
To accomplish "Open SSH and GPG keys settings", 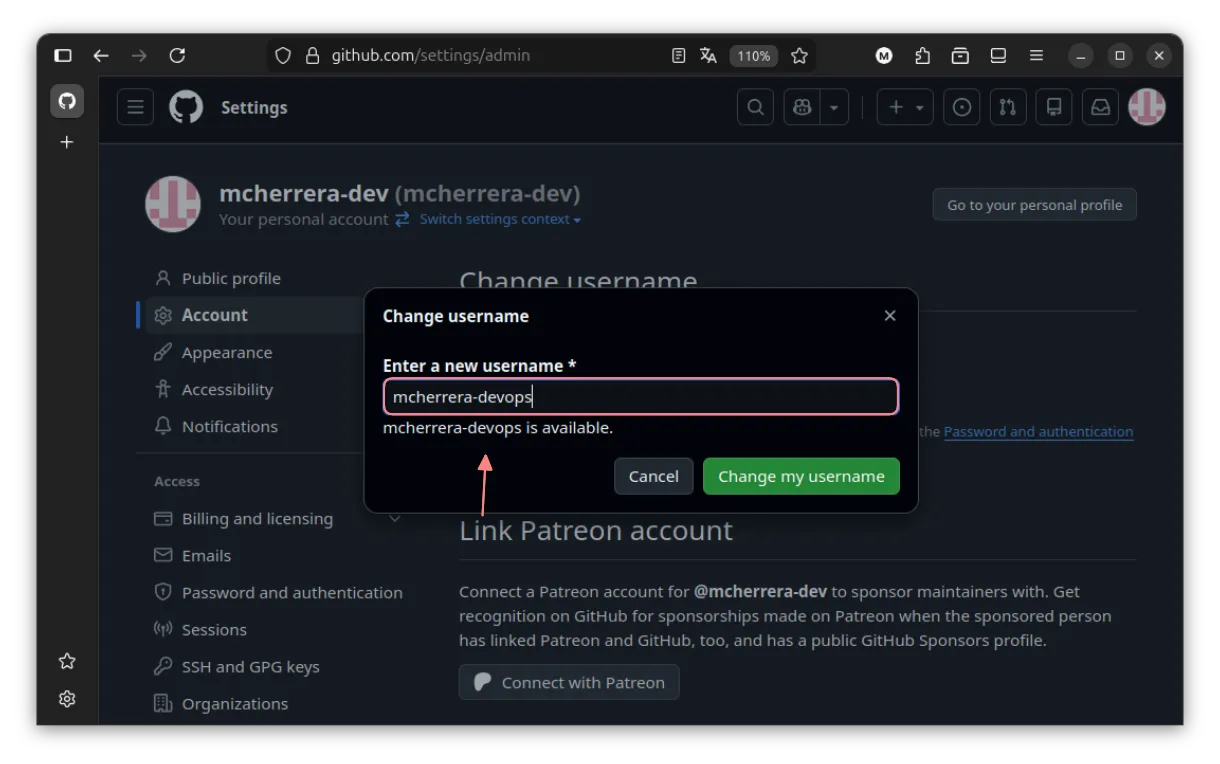I will [x=250, y=666].
